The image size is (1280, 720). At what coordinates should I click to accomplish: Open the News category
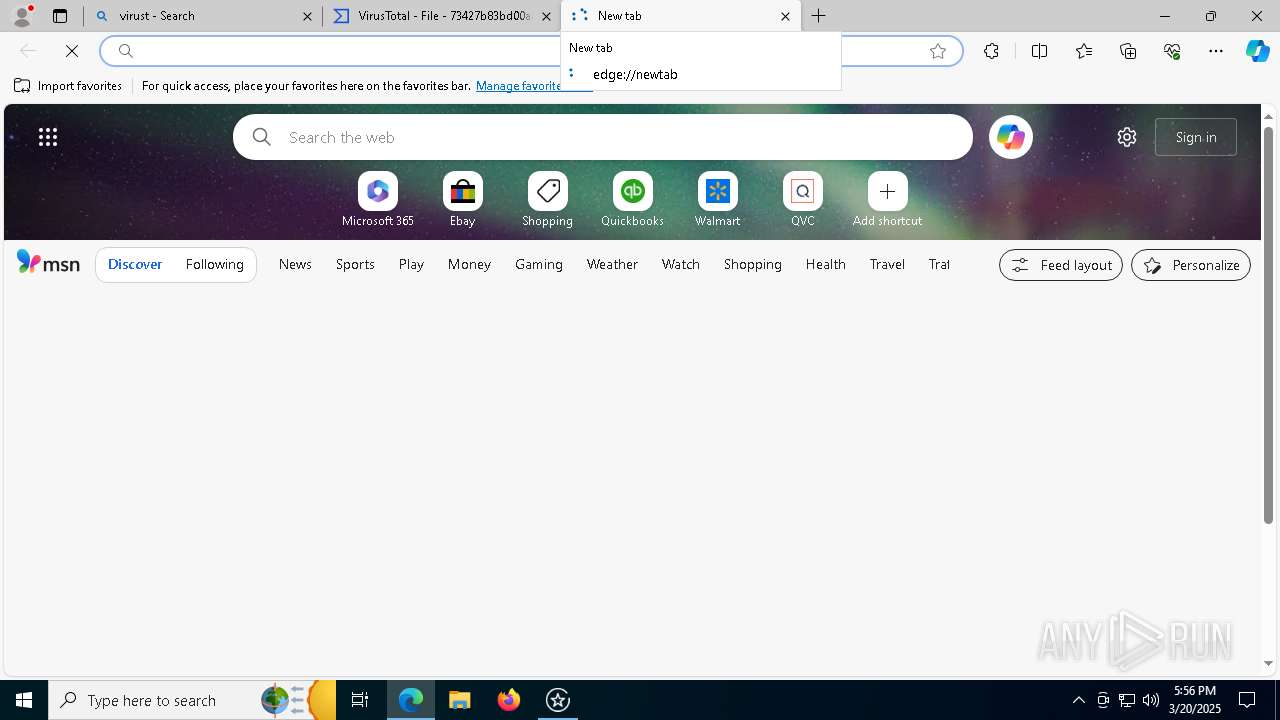click(295, 264)
